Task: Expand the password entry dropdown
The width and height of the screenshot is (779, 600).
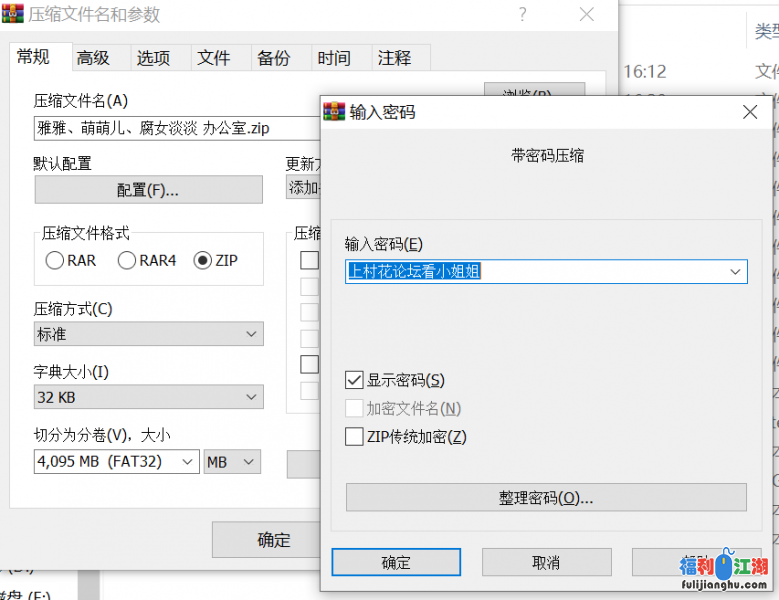Action: [x=736, y=271]
